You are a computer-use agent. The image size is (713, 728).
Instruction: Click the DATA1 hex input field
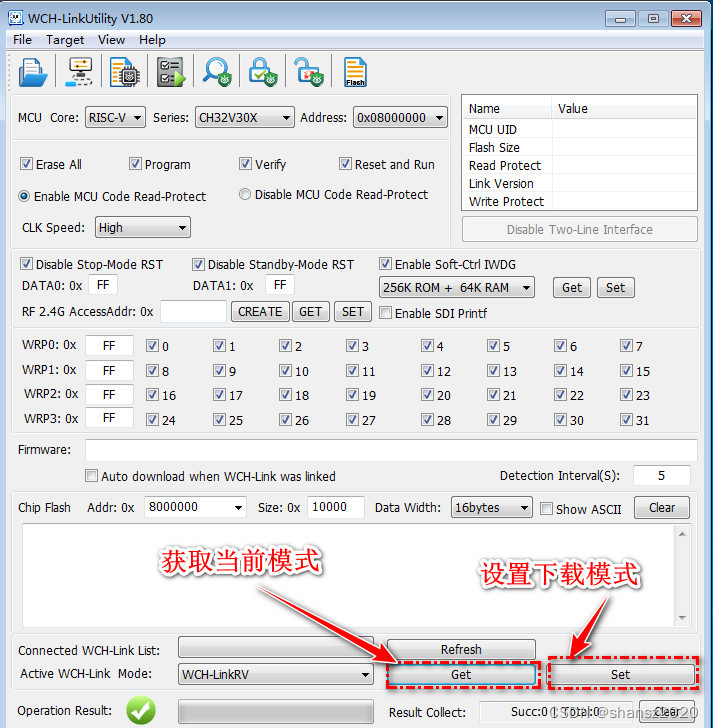coord(279,285)
